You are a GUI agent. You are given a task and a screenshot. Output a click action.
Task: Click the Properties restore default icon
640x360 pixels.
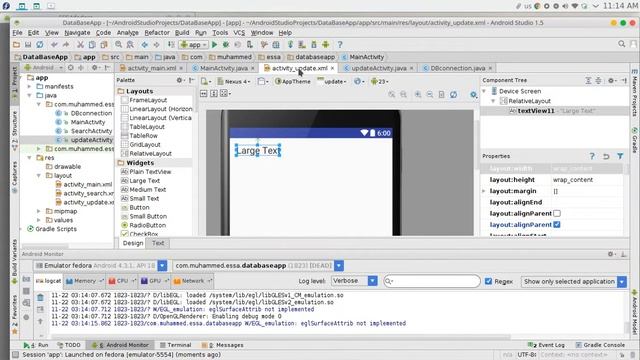click(x=606, y=156)
